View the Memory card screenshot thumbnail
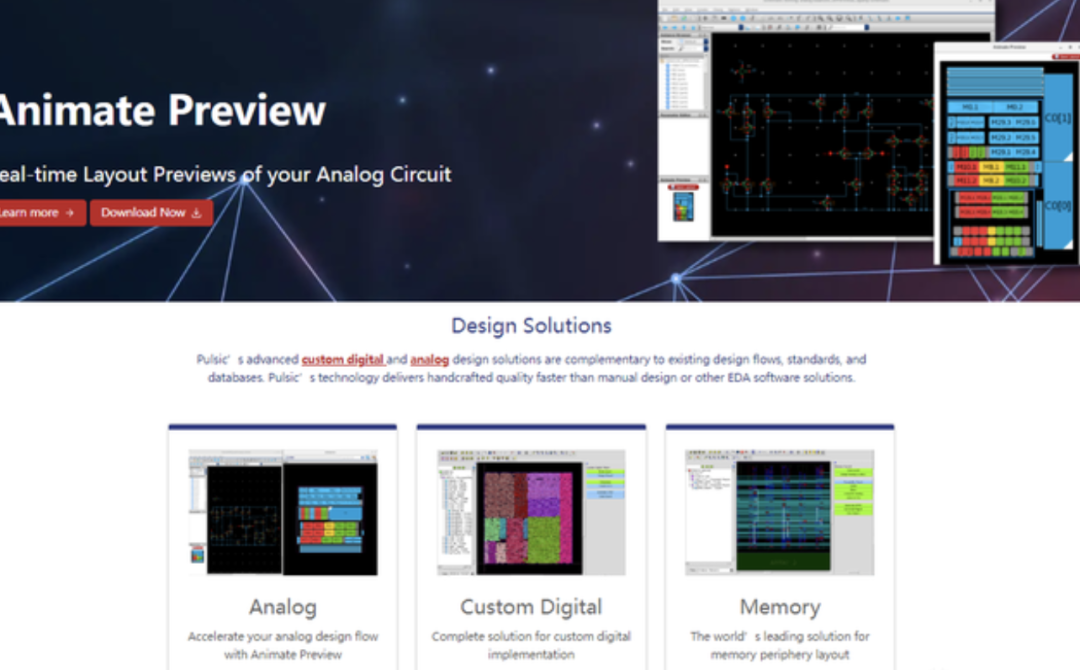The width and height of the screenshot is (1080, 670). point(780,512)
